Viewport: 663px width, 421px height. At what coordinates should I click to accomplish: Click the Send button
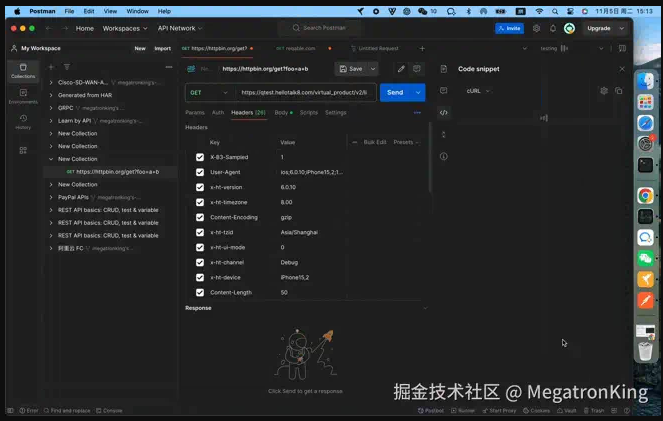395,93
